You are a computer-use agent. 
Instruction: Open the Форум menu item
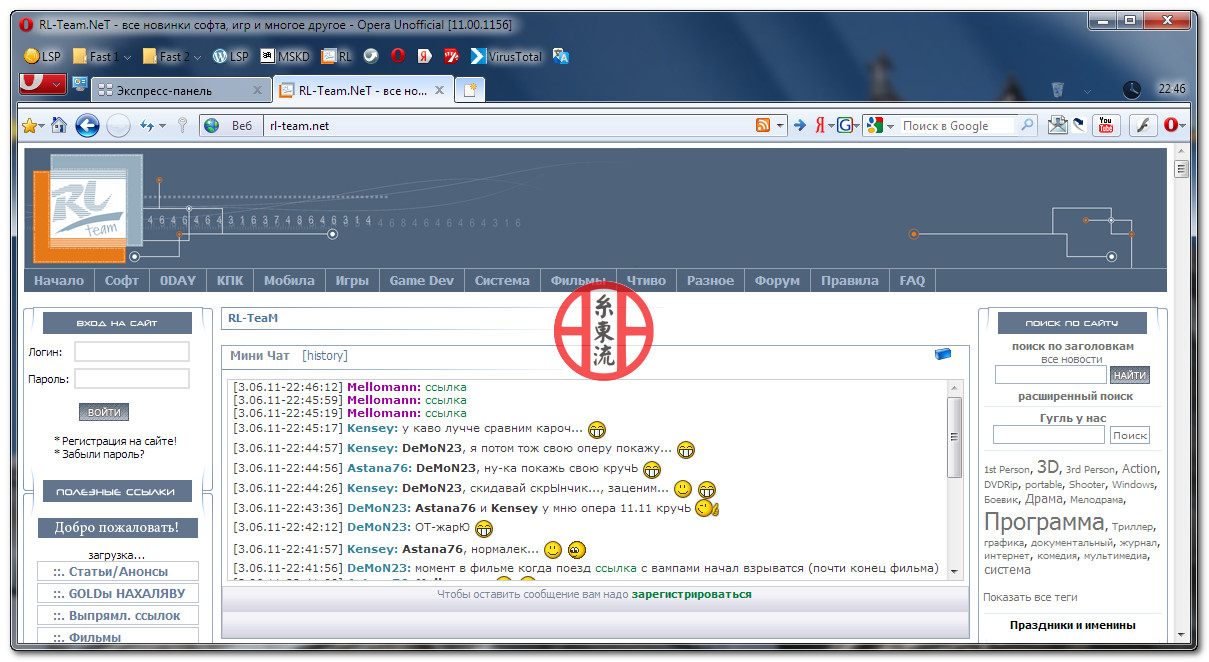tap(777, 281)
